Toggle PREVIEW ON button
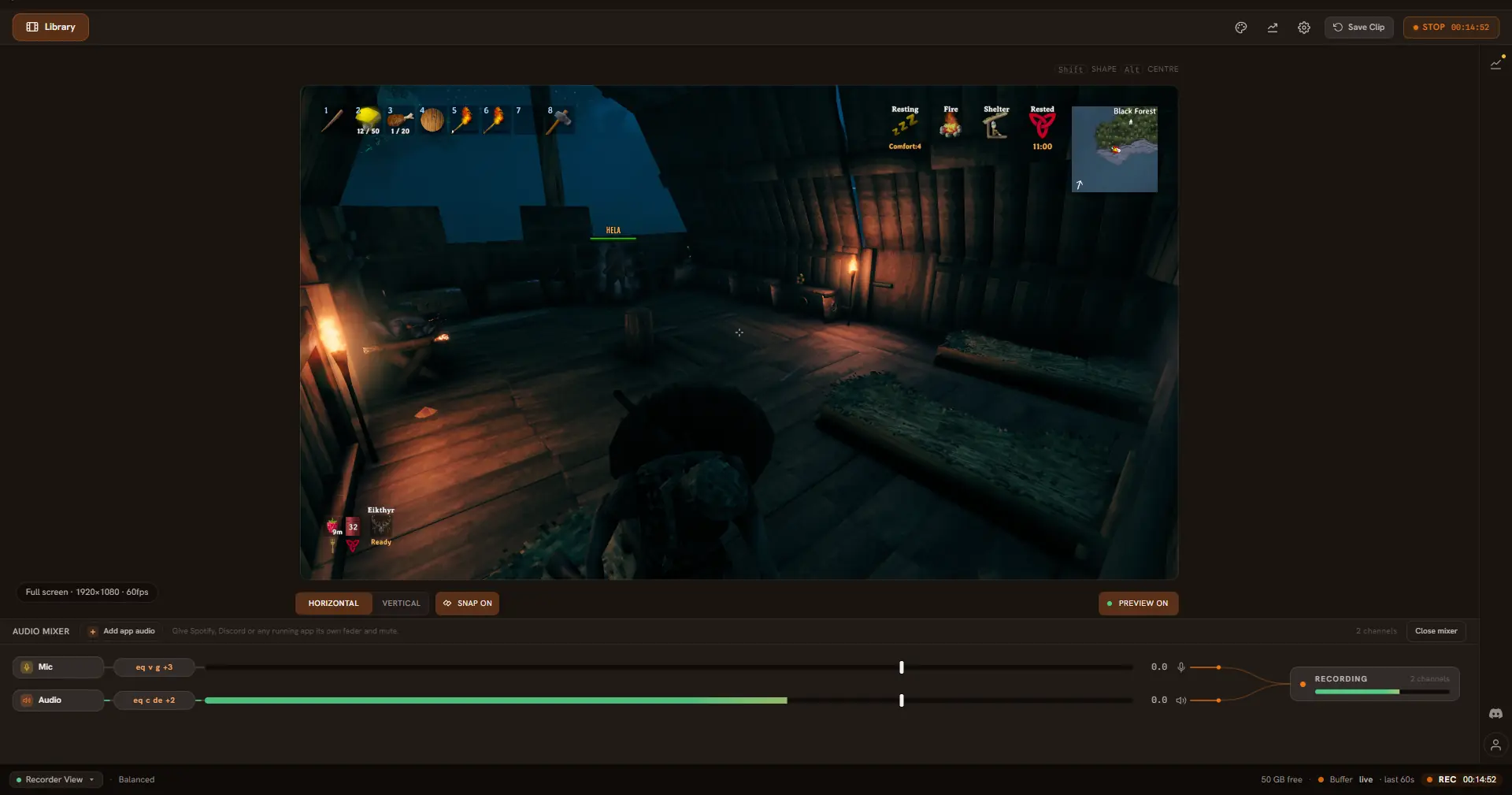Screen dimensions: 1512x795 pos(1138,604)
